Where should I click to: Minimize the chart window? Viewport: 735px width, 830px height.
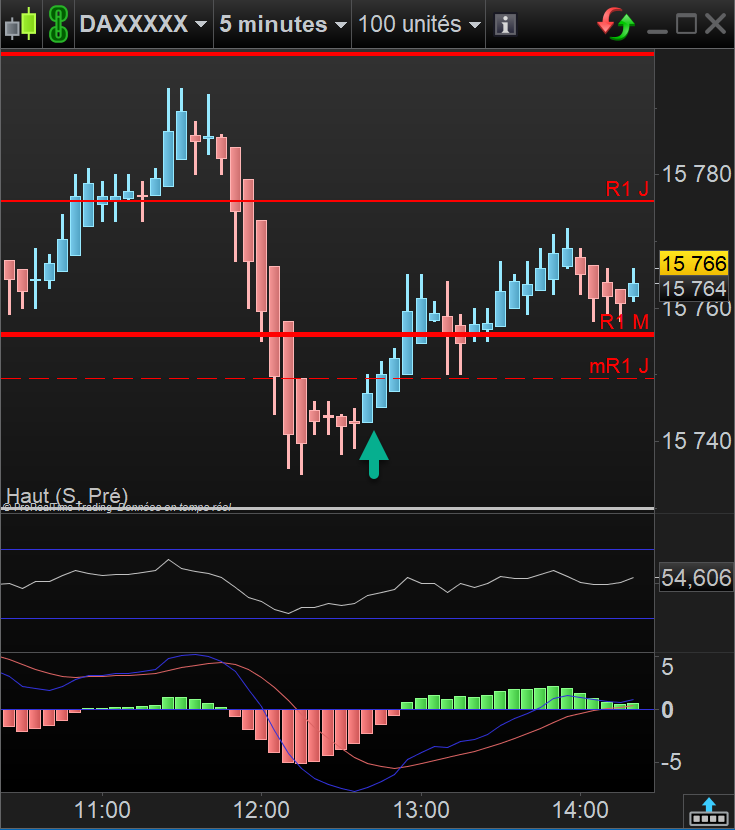(657, 30)
